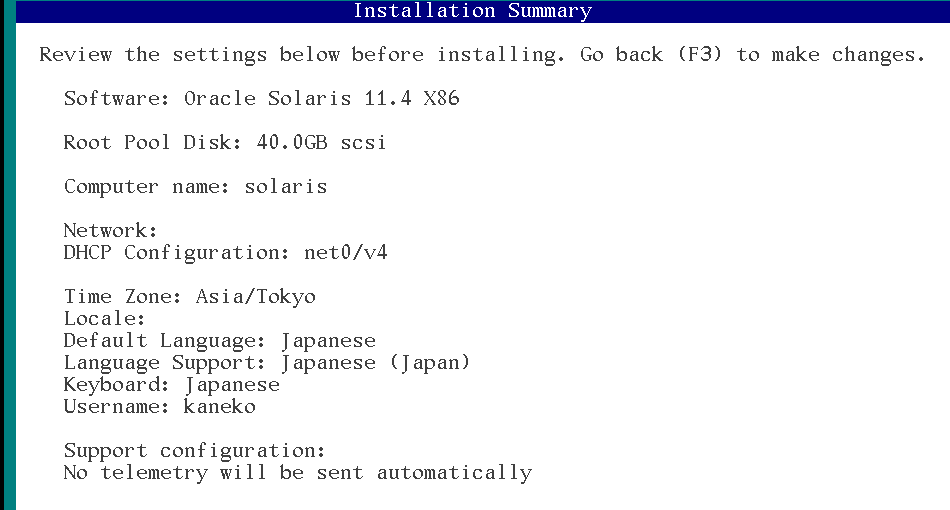950x510 pixels.
Task: Click the Locale: heading
Action: click(104, 319)
